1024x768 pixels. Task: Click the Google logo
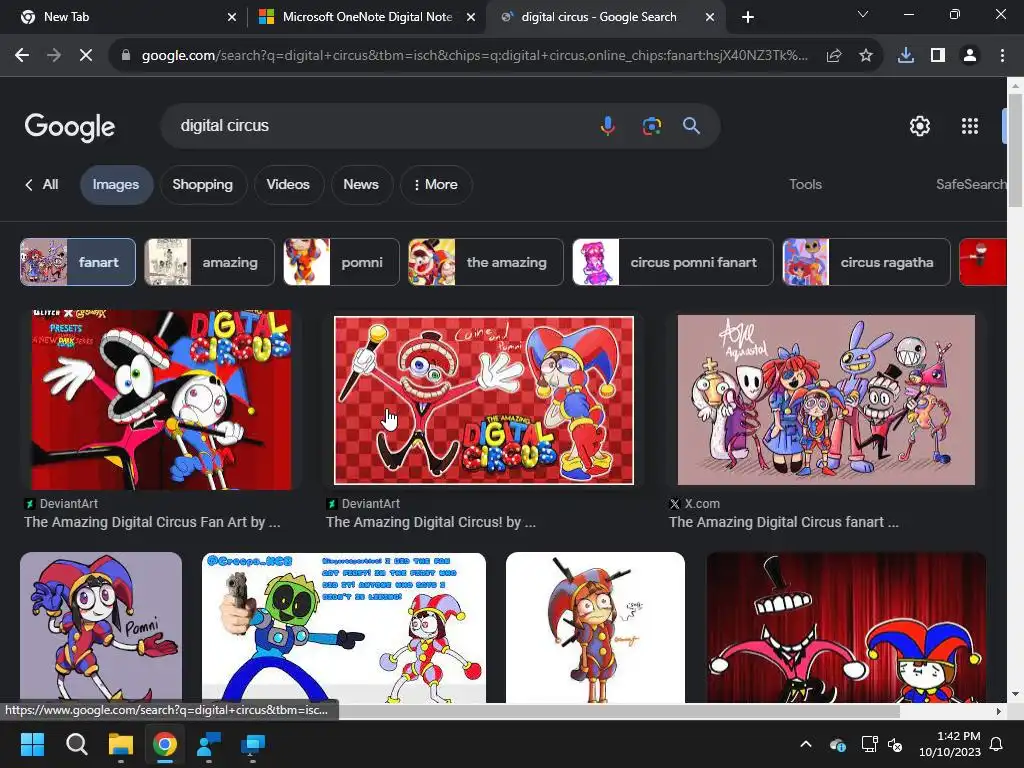tap(70, 127)
